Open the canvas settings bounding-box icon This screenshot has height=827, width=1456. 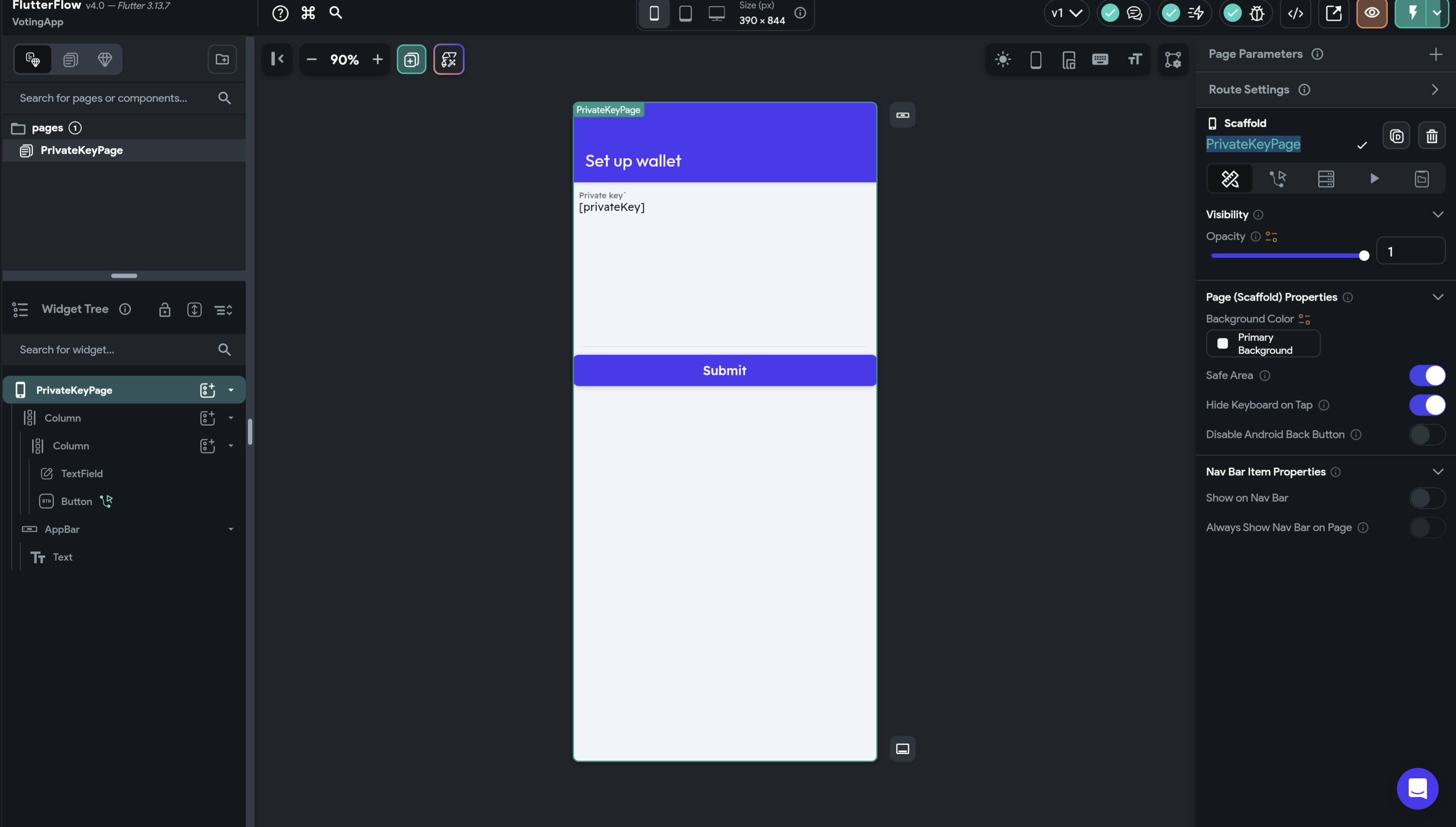coord(1173,59)
